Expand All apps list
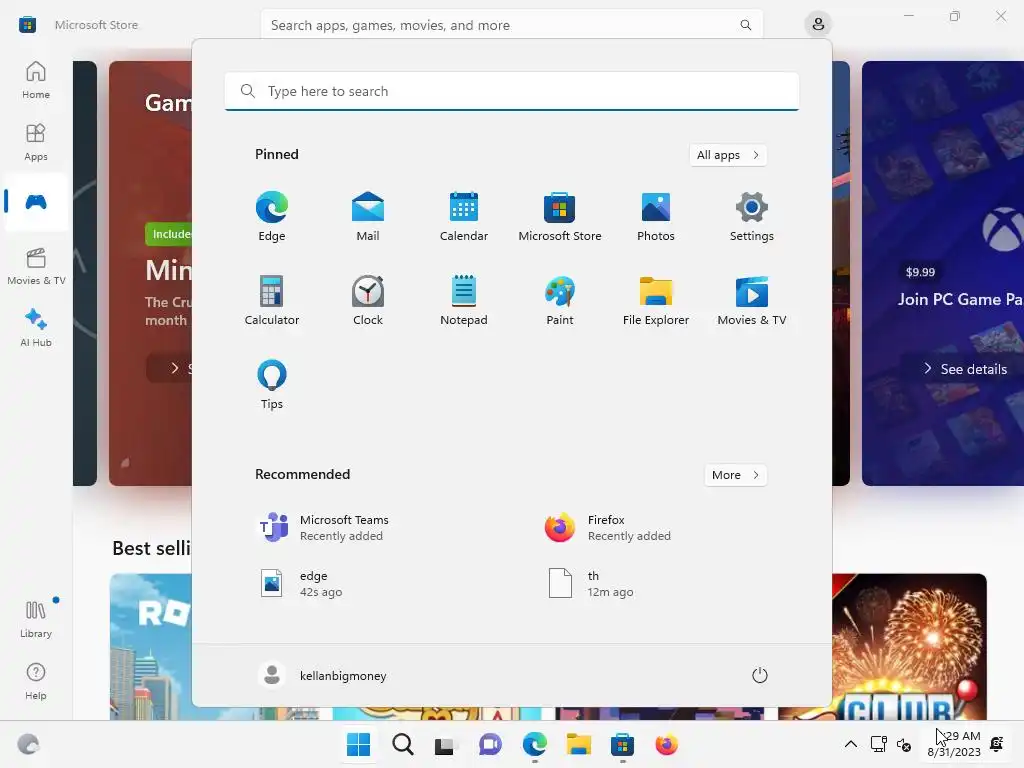The image size is (1024, 768). 728,155
